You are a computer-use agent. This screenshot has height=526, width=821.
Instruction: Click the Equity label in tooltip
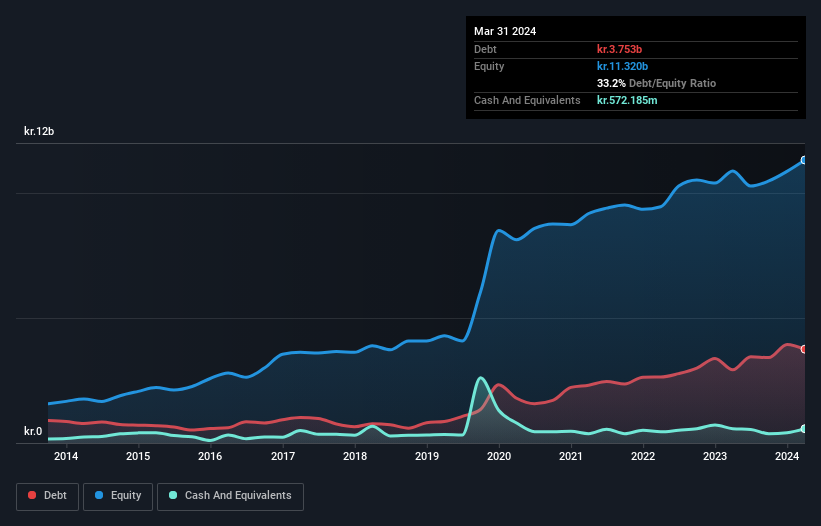(x=489, y=66)
